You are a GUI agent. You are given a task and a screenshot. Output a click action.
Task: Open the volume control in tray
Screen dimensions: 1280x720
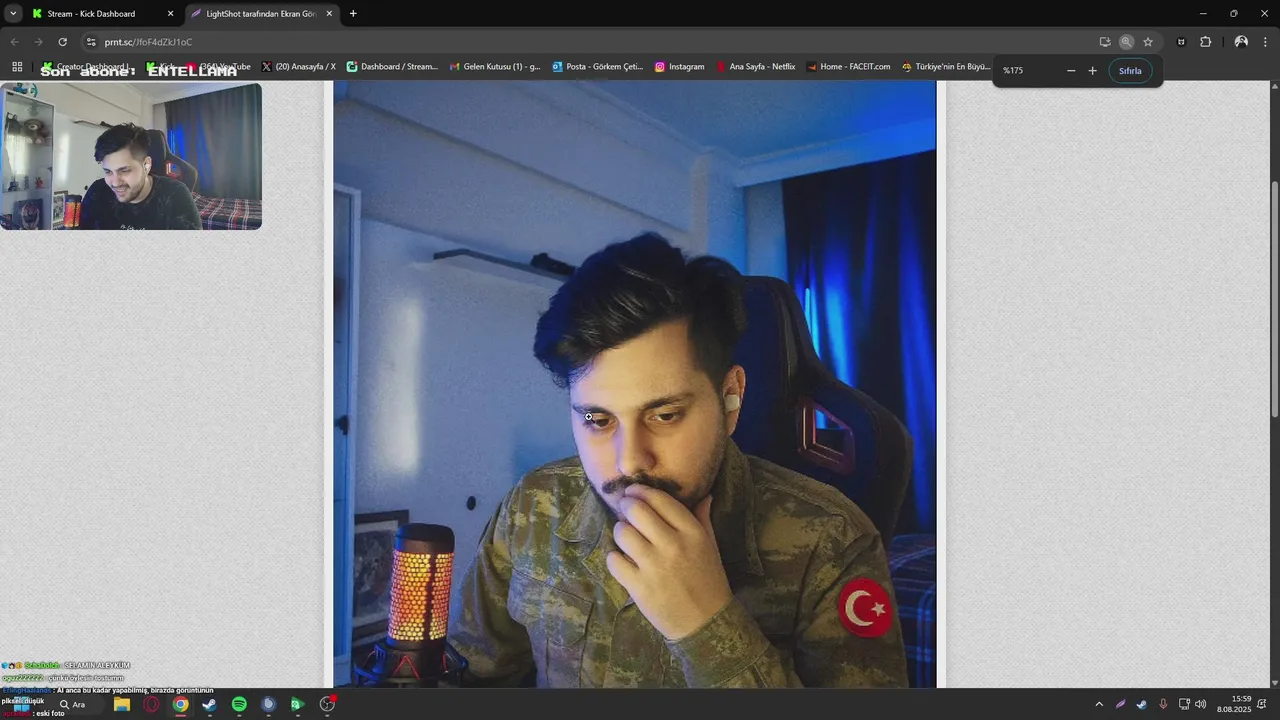tap(1200, 704)
